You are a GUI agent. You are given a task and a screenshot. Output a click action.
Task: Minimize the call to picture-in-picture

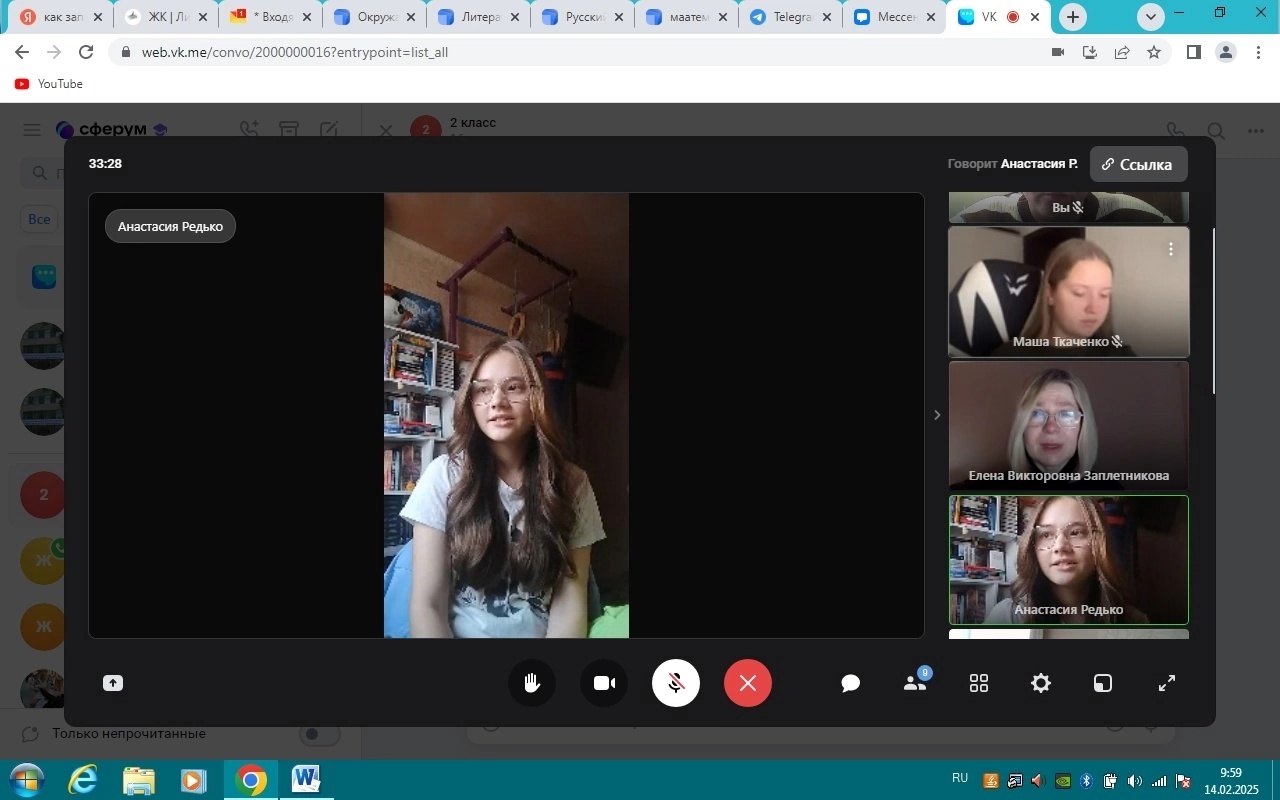coord(1102,683)
